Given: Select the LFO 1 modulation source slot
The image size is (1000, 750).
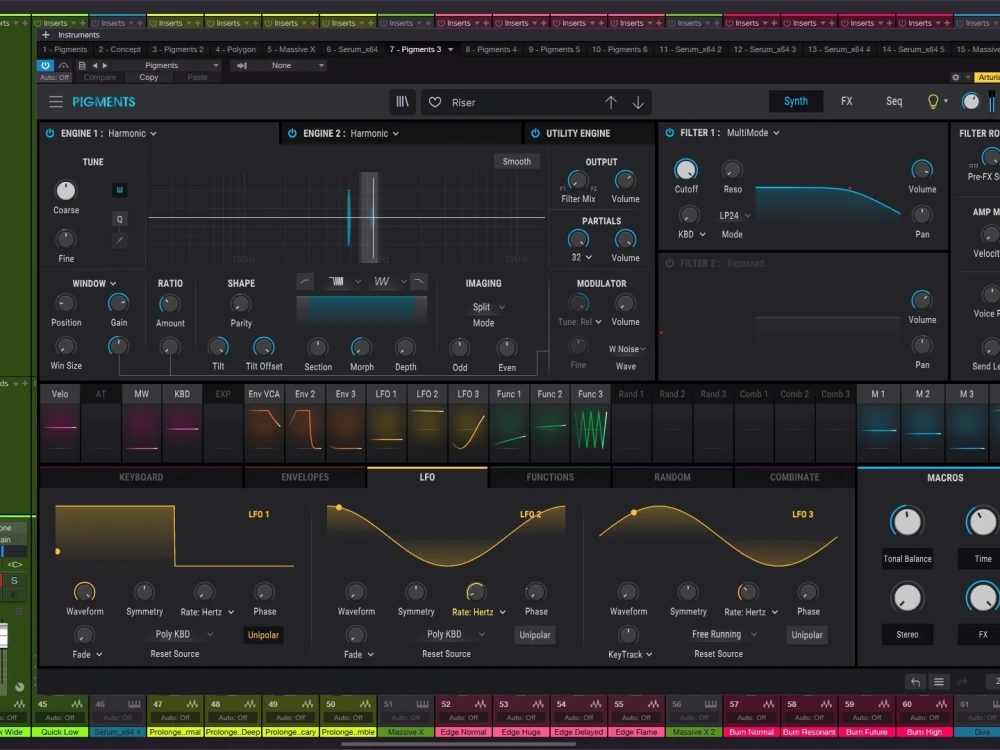Looking at the screenshot, I should click(386, 423).
